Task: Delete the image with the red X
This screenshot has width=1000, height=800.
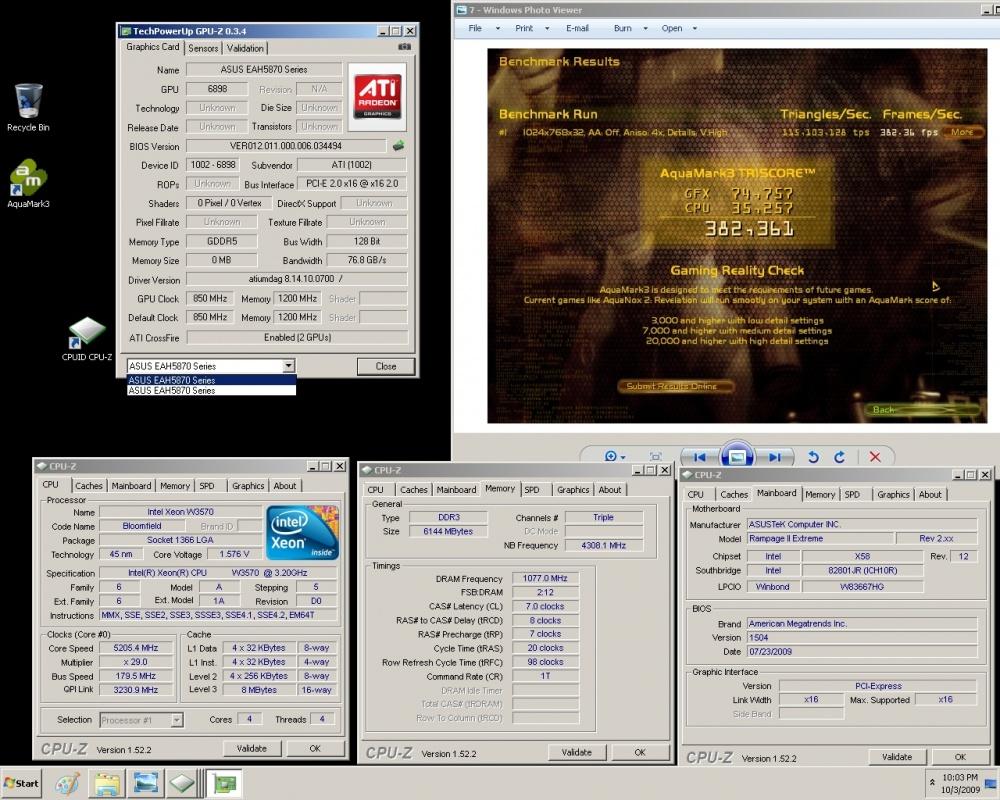Action: pyautogui.click(x=875, y=457)
